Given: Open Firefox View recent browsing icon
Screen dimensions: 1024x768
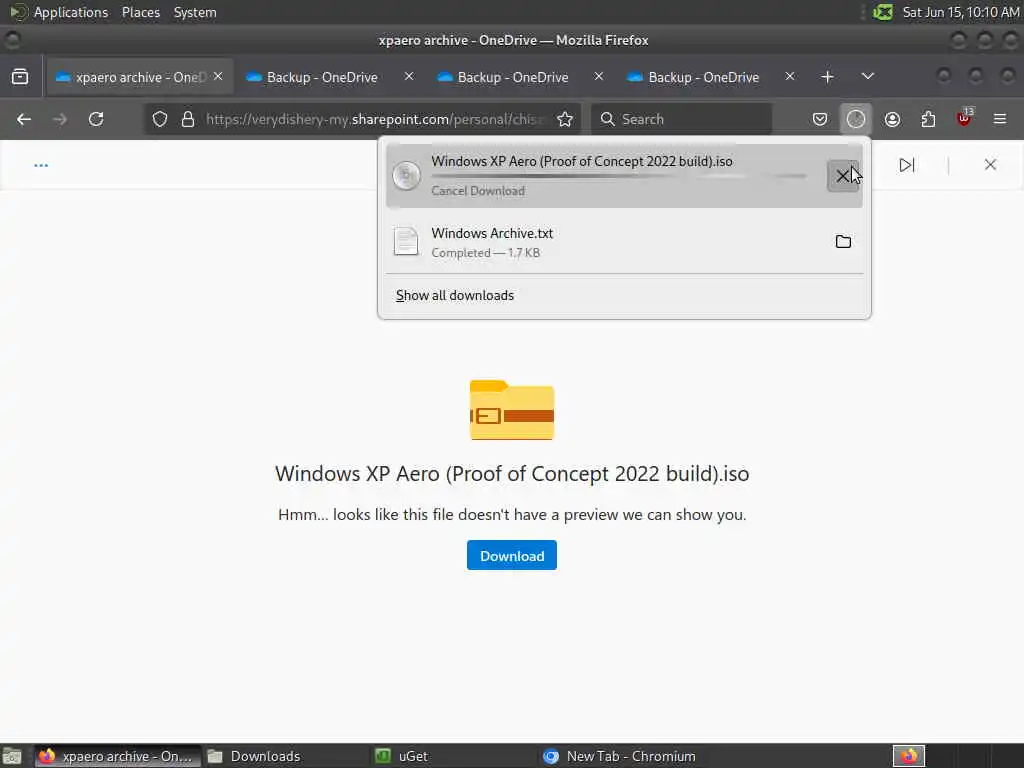Looking at the screenshot, I should [x=20, y=77].
